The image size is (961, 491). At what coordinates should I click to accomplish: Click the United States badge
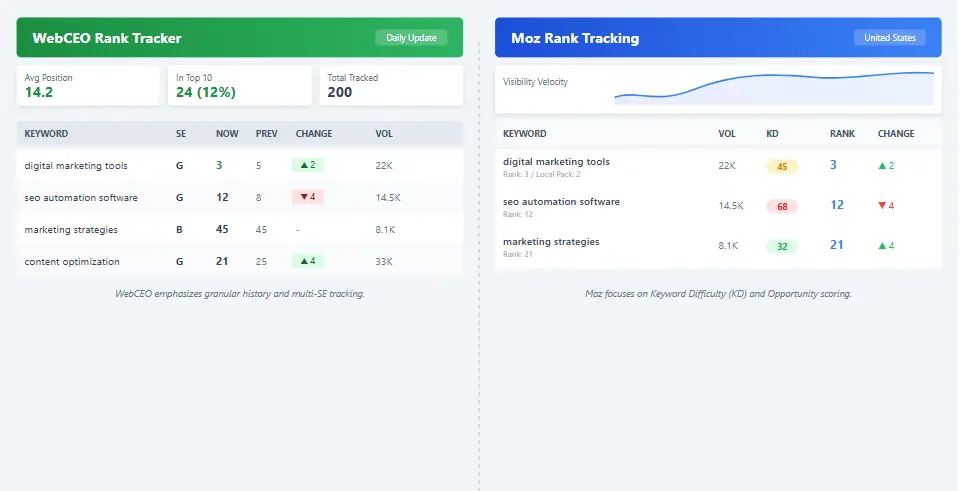coord(889,37)
